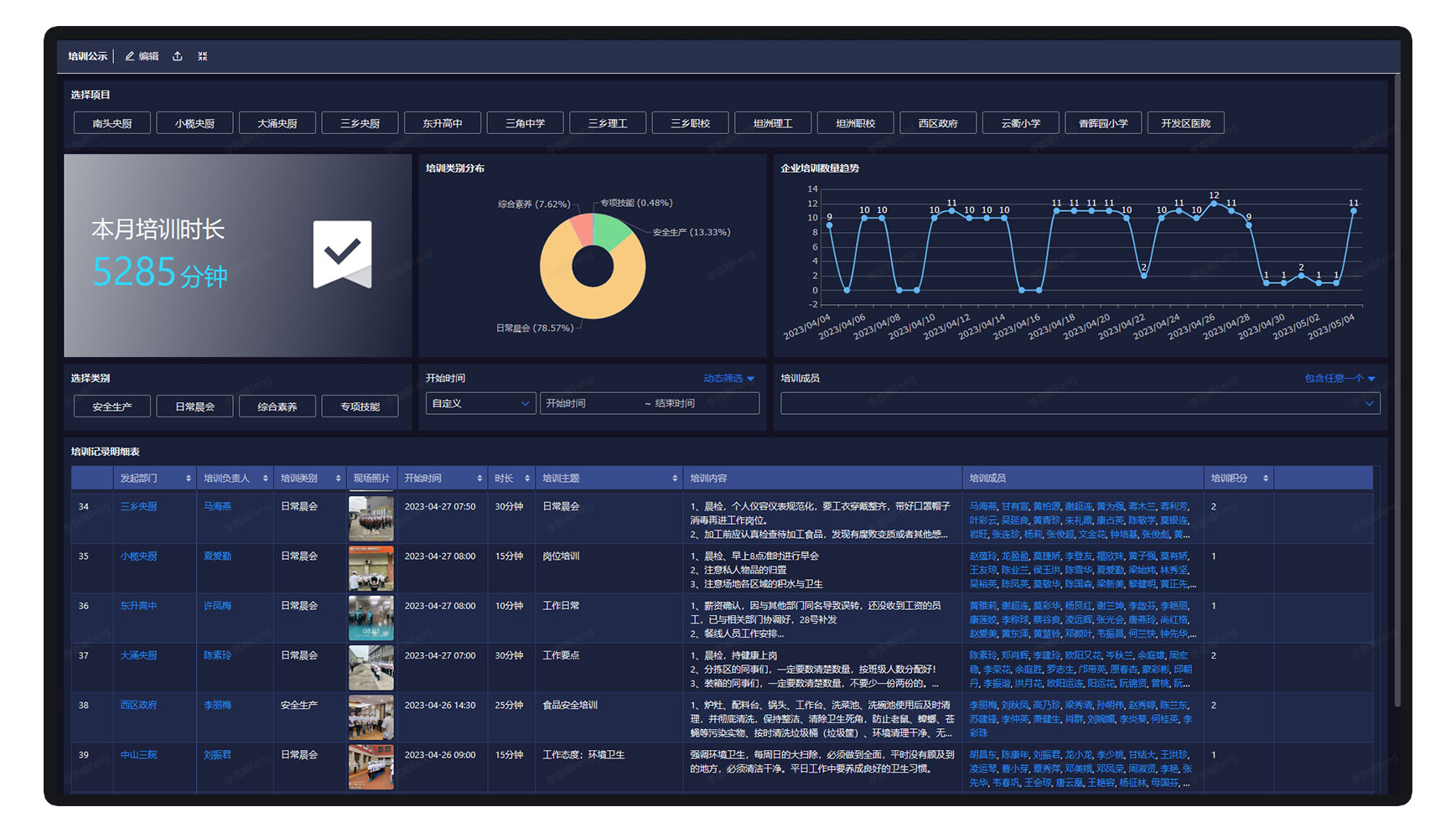Open the 包含任意一个 filter dropdown
Viewport: 1456px width, 833px height.
1339,379
